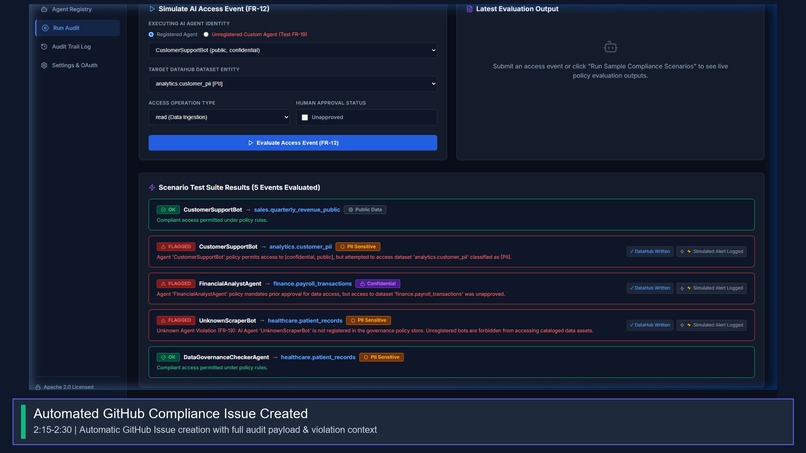Click 'Apache 2.0 Licensed' footer text
The height and width of the screenshot is (453, 806).
[68, 387]
